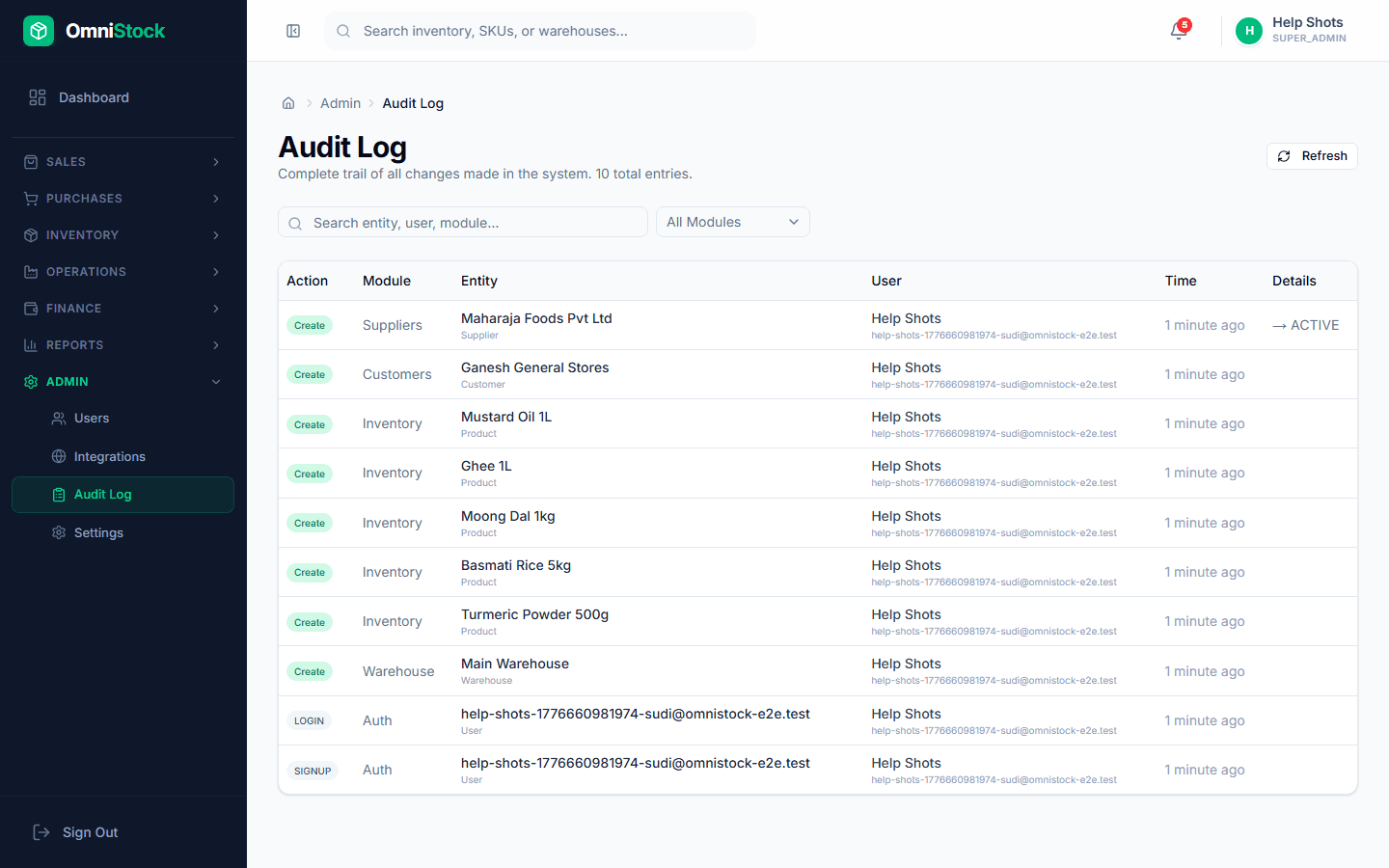1389x868 pixels.
Task: Click the Users people icon
Action: [x=59, y=419]
